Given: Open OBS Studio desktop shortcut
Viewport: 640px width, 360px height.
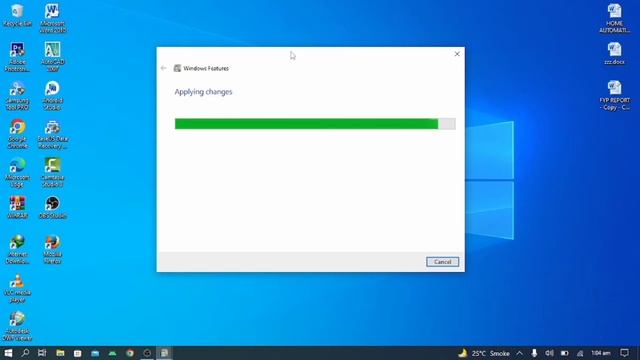Looking at the screenshot, I should 53,207.
